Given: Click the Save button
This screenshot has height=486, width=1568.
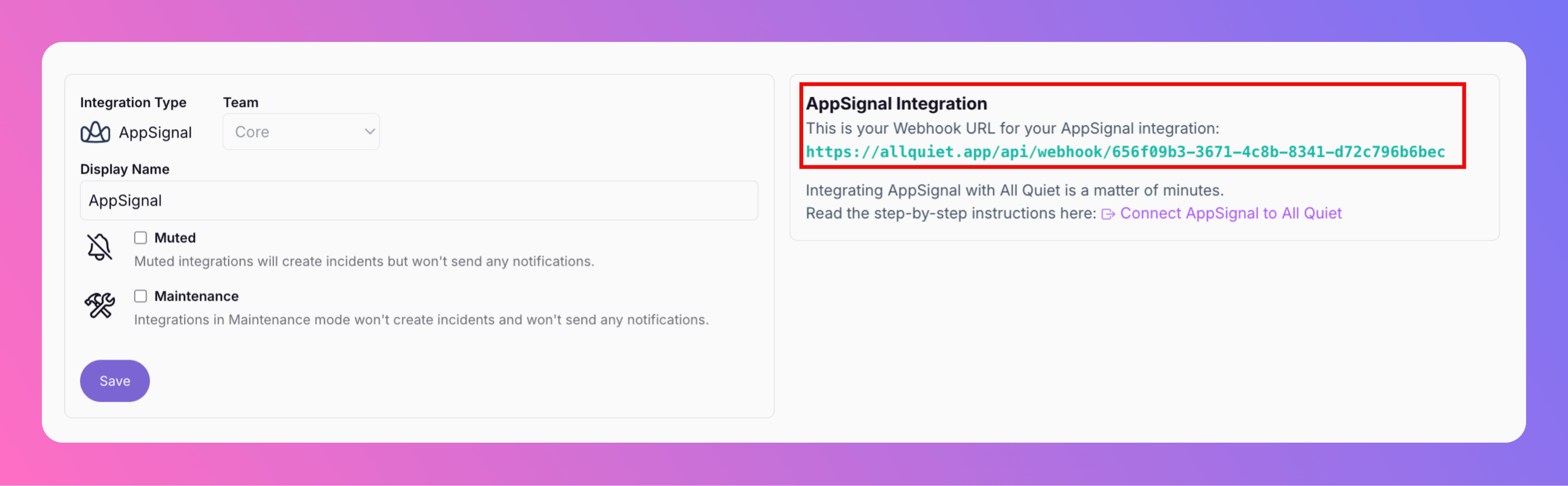Looking at the screenshot, I should coord(115,381).
